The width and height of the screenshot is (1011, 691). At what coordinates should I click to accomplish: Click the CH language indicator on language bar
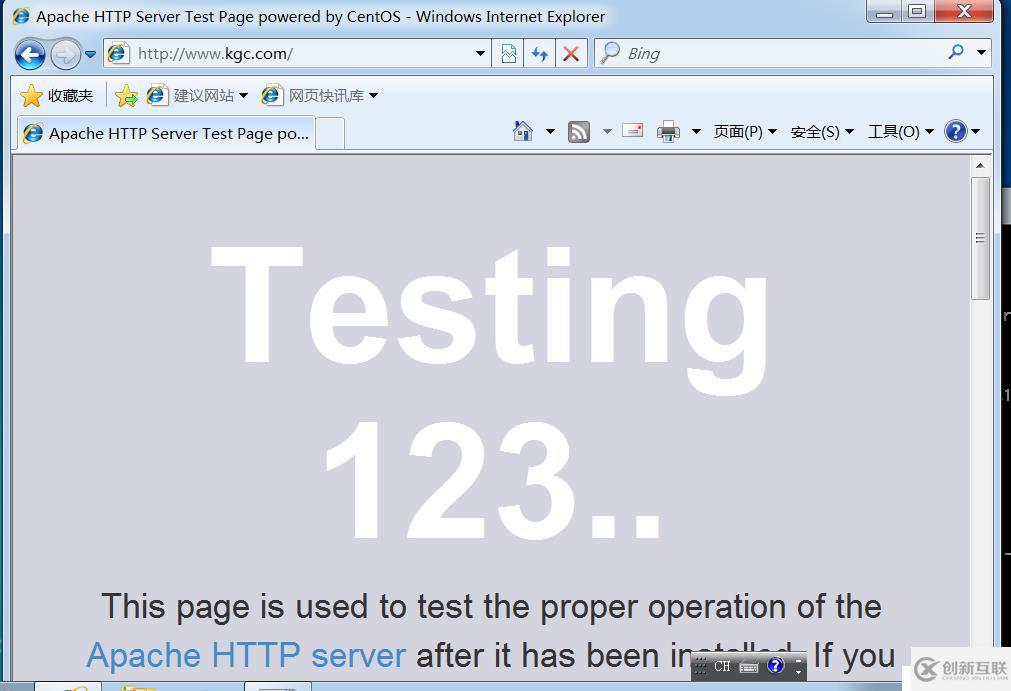point(722,666)
